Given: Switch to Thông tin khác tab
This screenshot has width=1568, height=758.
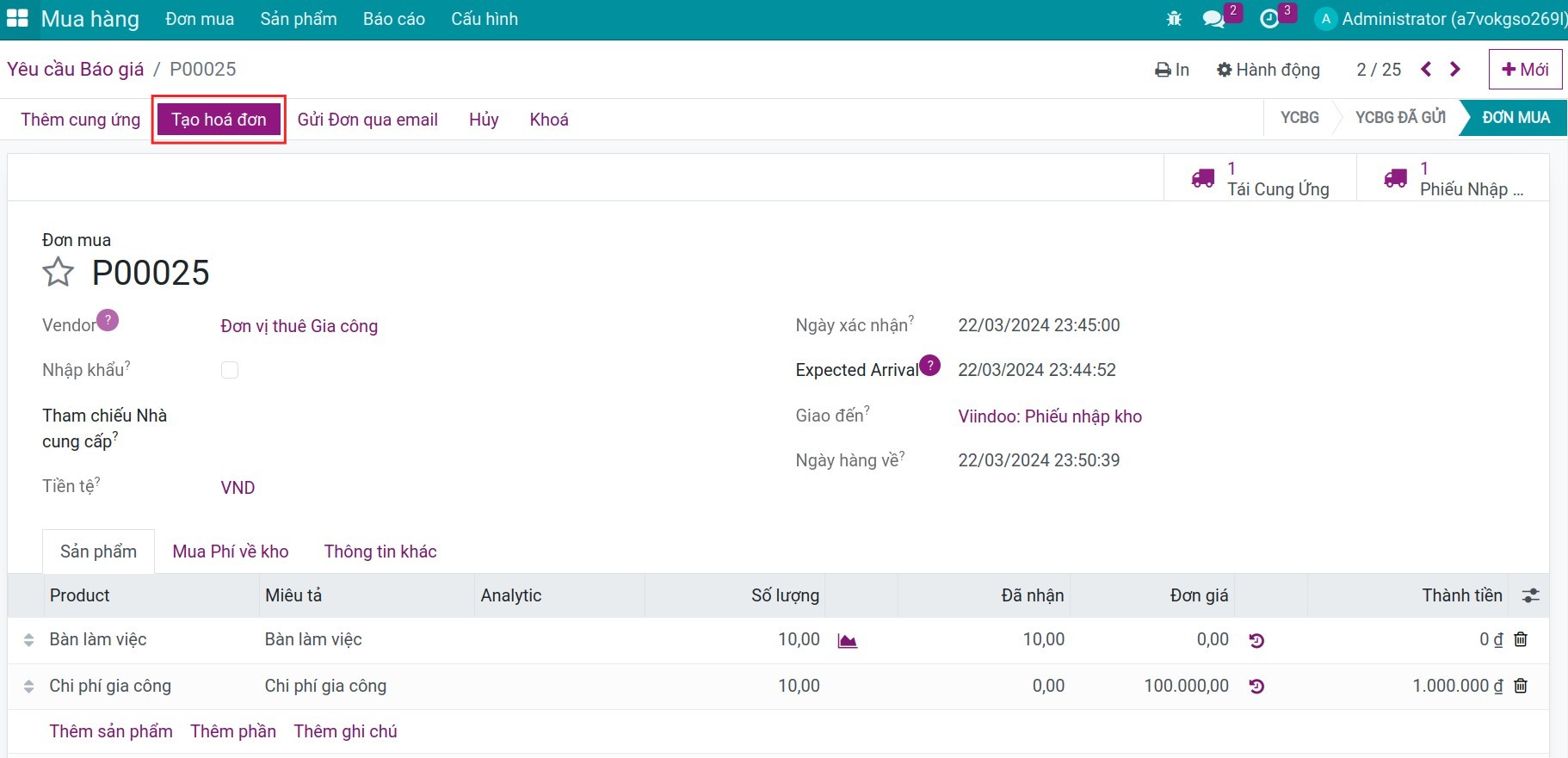Looking at the screenshot, I should click(x=380, y=552).
